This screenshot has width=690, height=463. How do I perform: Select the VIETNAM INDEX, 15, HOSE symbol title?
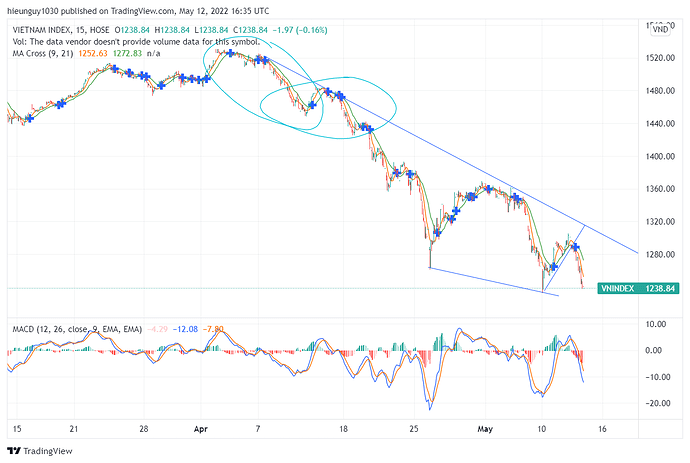pos(61,30)
